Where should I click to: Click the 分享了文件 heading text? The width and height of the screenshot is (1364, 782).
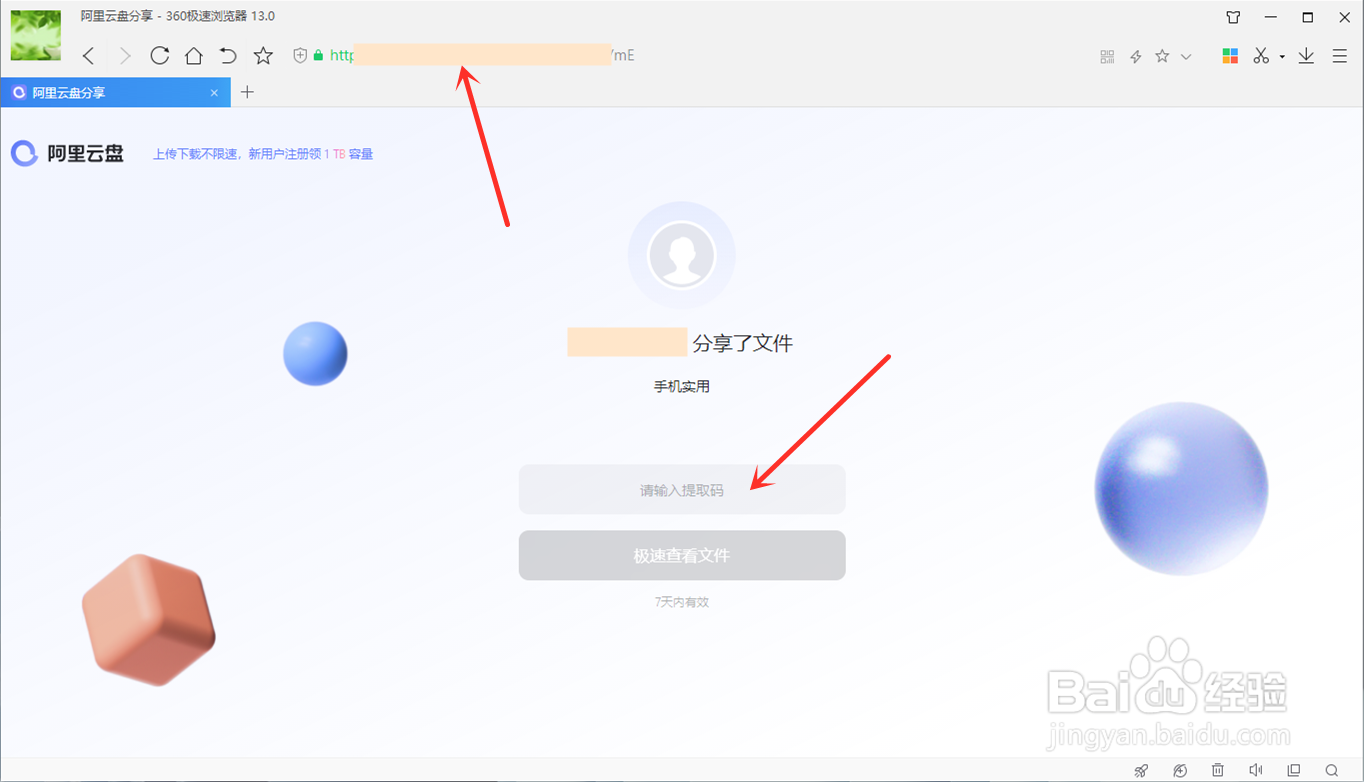(x=743, y=343)
